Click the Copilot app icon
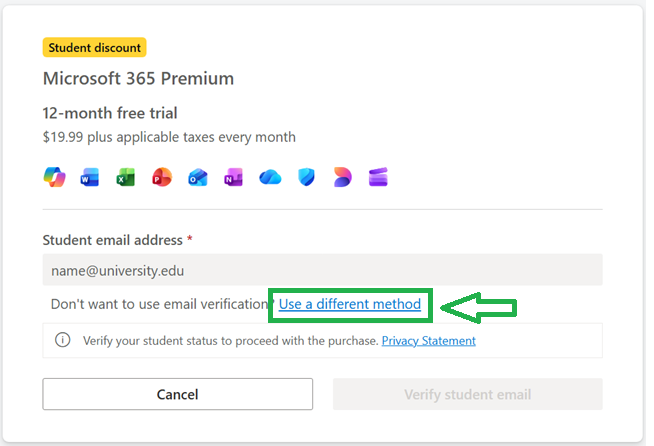Screen dimensions: 654x446 click(55, 177)
